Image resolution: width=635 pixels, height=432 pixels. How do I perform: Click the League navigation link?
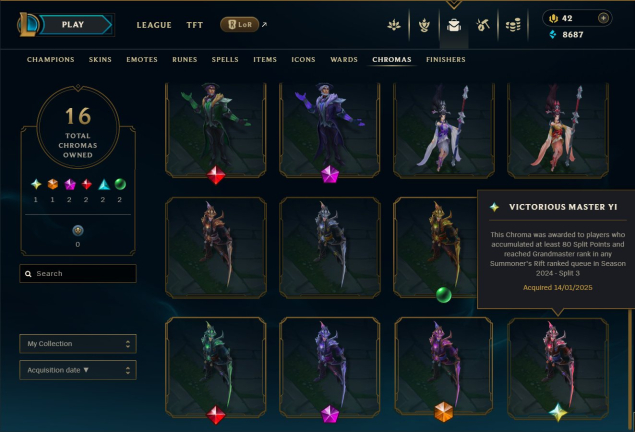(154, 25)
